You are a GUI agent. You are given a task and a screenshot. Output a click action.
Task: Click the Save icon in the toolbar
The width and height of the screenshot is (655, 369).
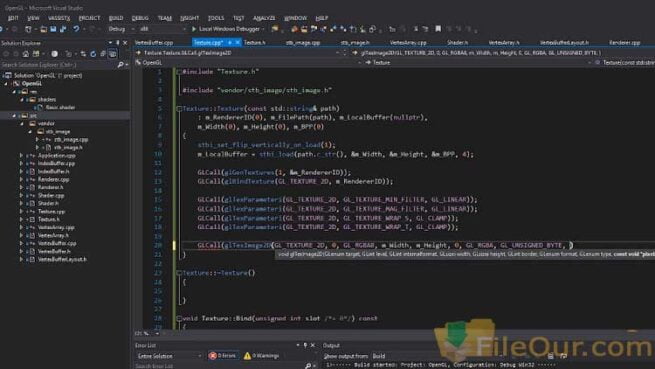53,29
